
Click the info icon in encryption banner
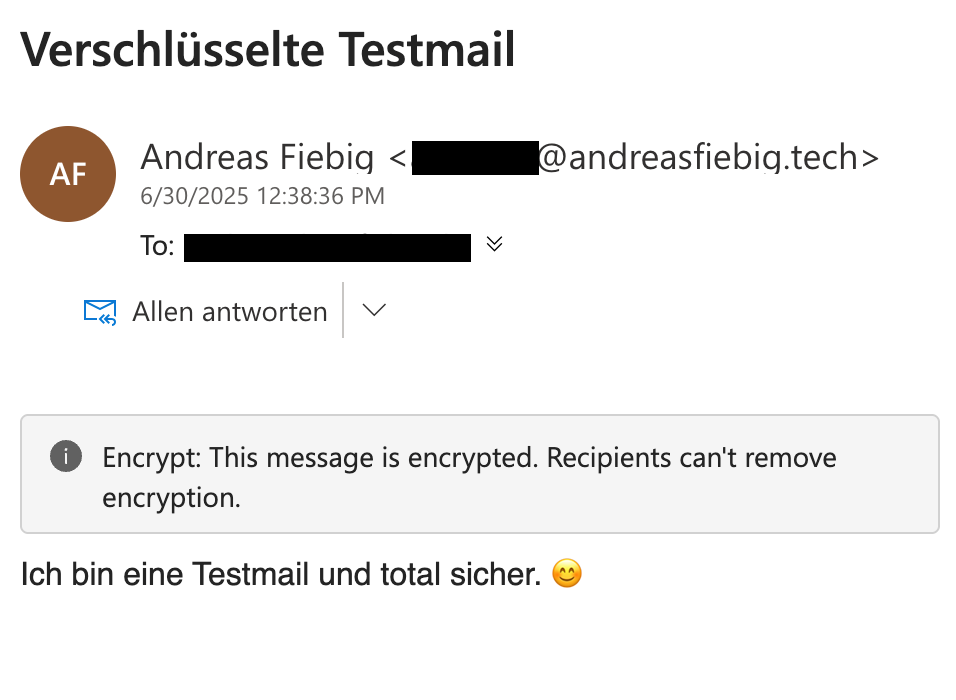click(x=66, y=458)
